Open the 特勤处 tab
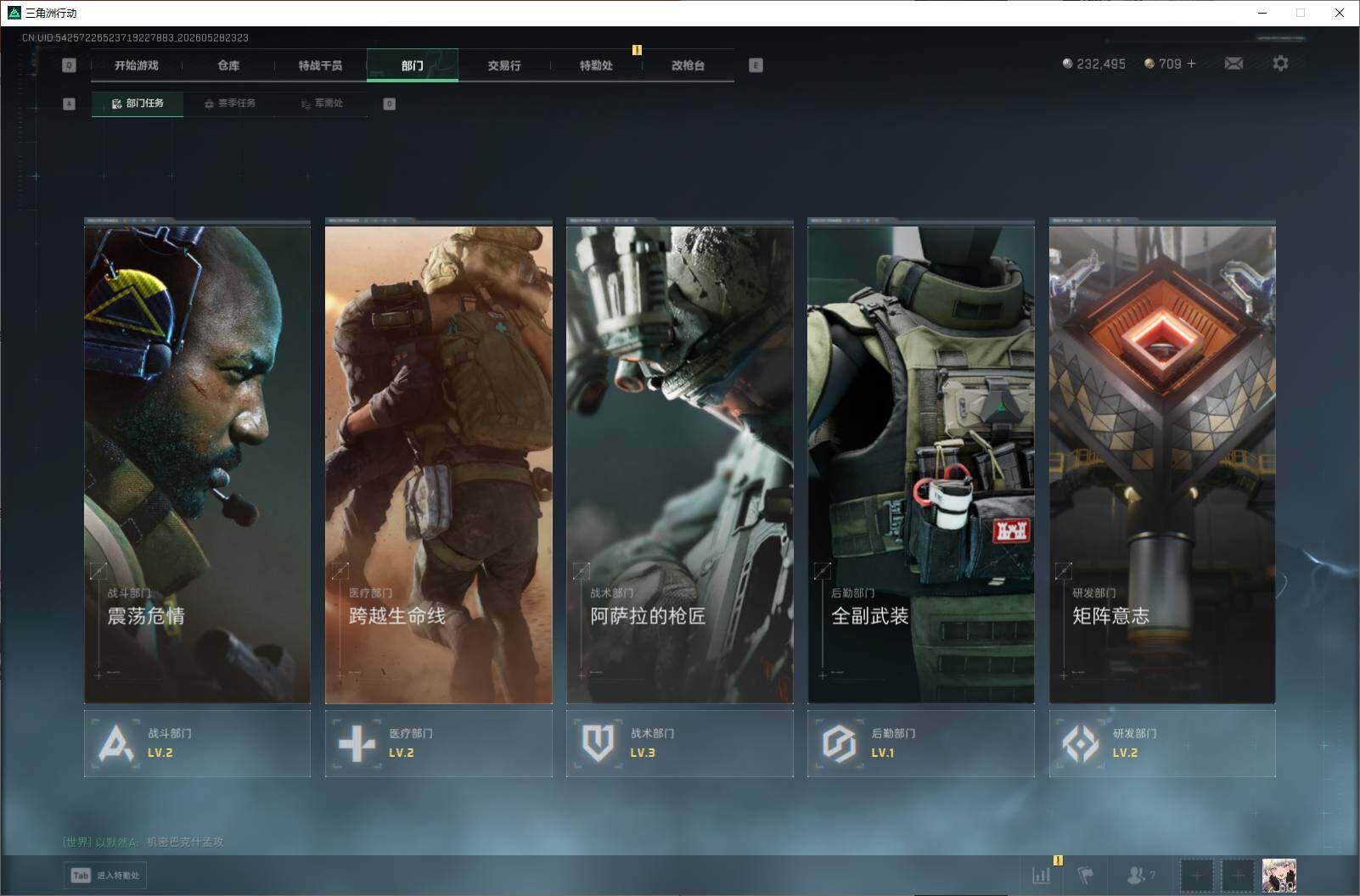Screen dimensions: 1360x896 [x=596, y=65]
